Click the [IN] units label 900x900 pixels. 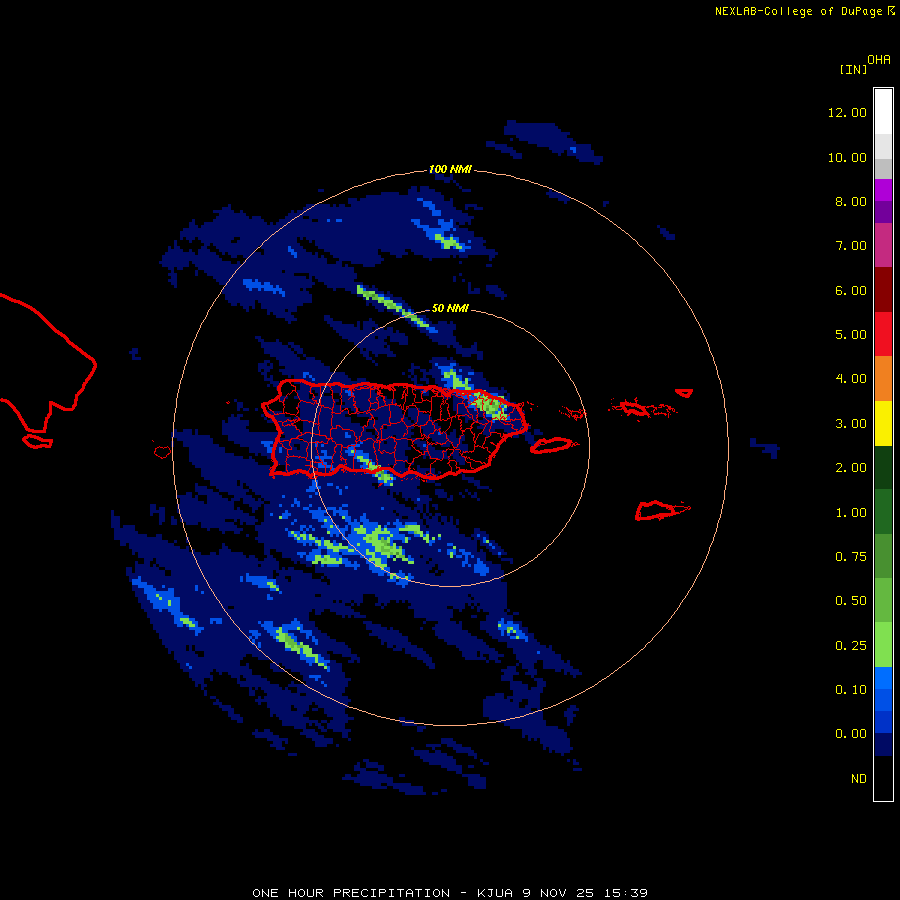(853, 69)
